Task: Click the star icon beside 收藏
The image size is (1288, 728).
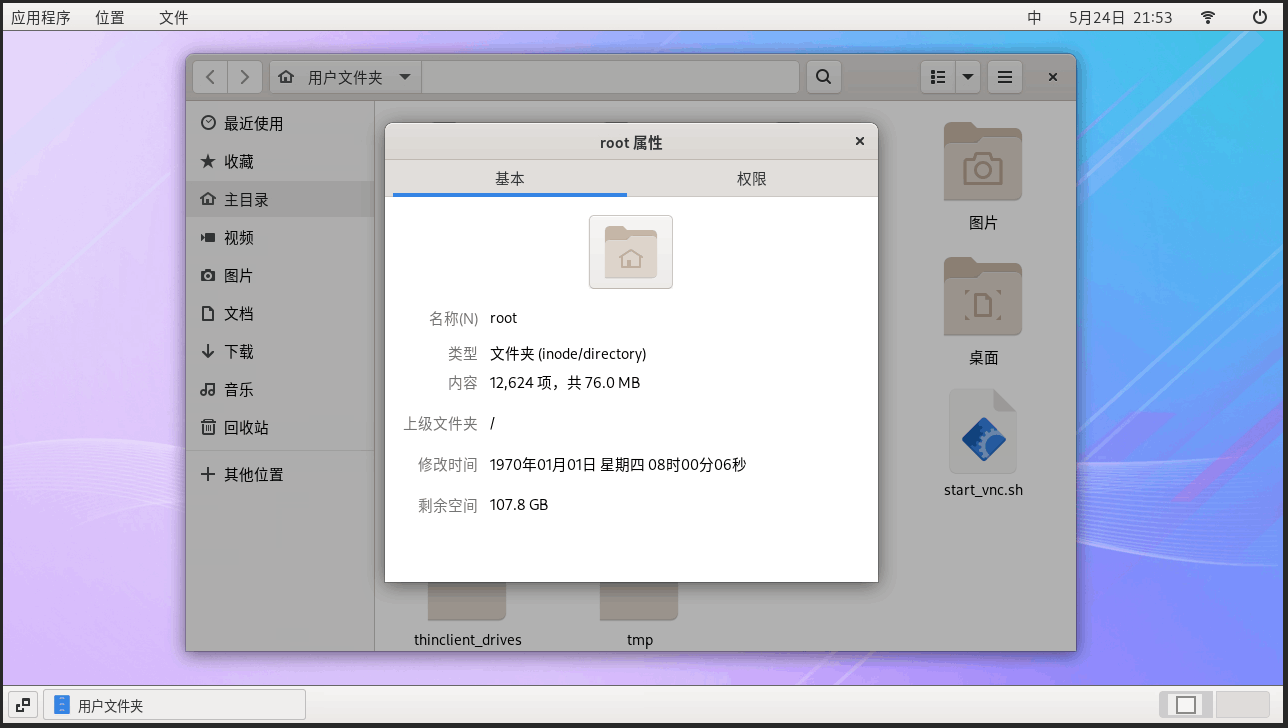Action: [208, 161]
